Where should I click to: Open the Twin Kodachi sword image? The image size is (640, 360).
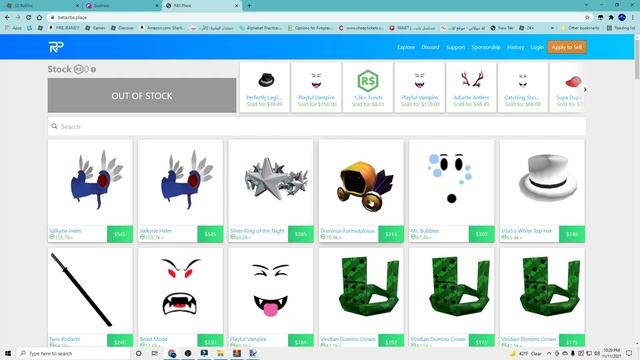point(90,291)
